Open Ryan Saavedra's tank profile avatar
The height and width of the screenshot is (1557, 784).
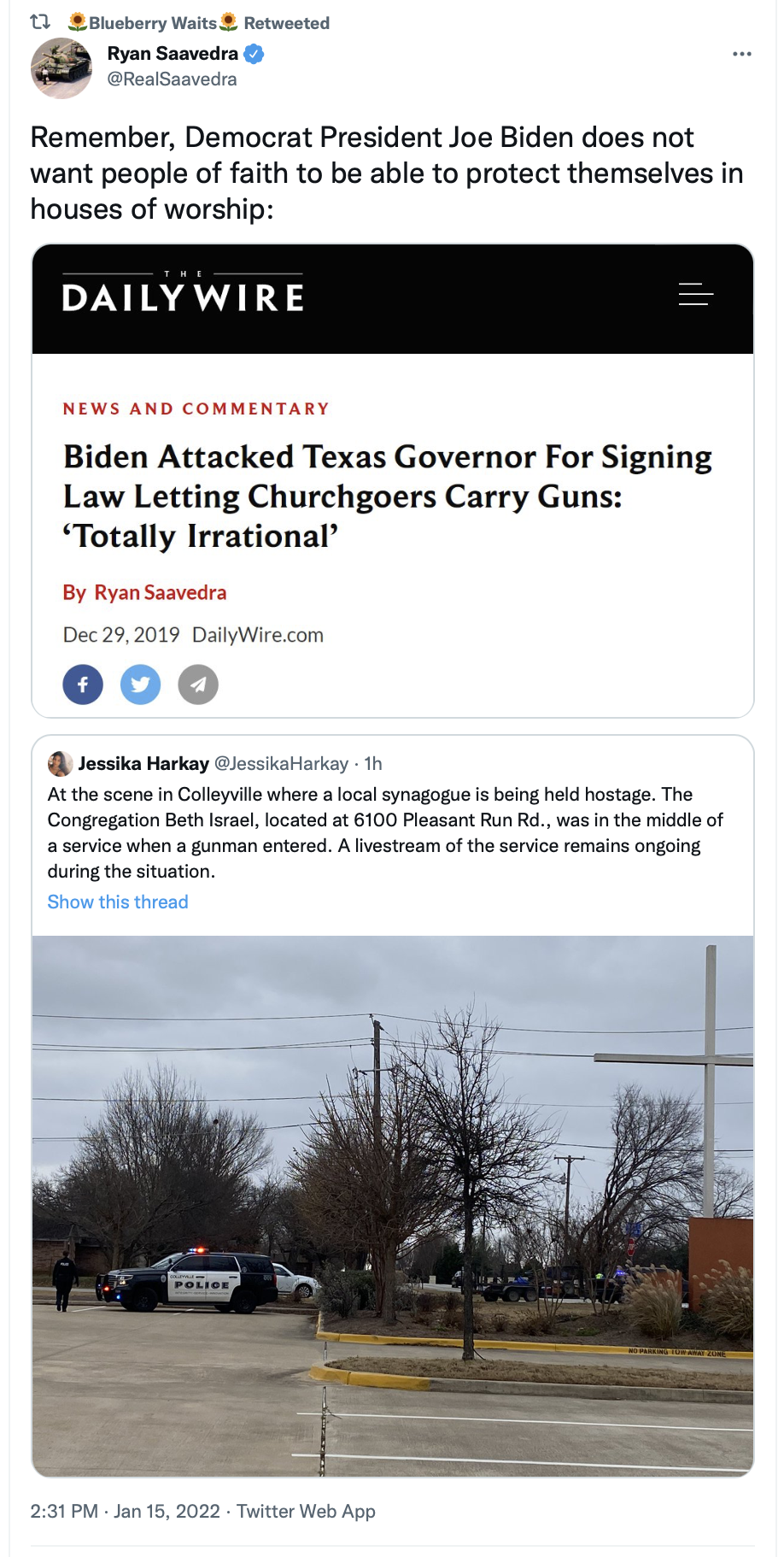click(61, 68)
